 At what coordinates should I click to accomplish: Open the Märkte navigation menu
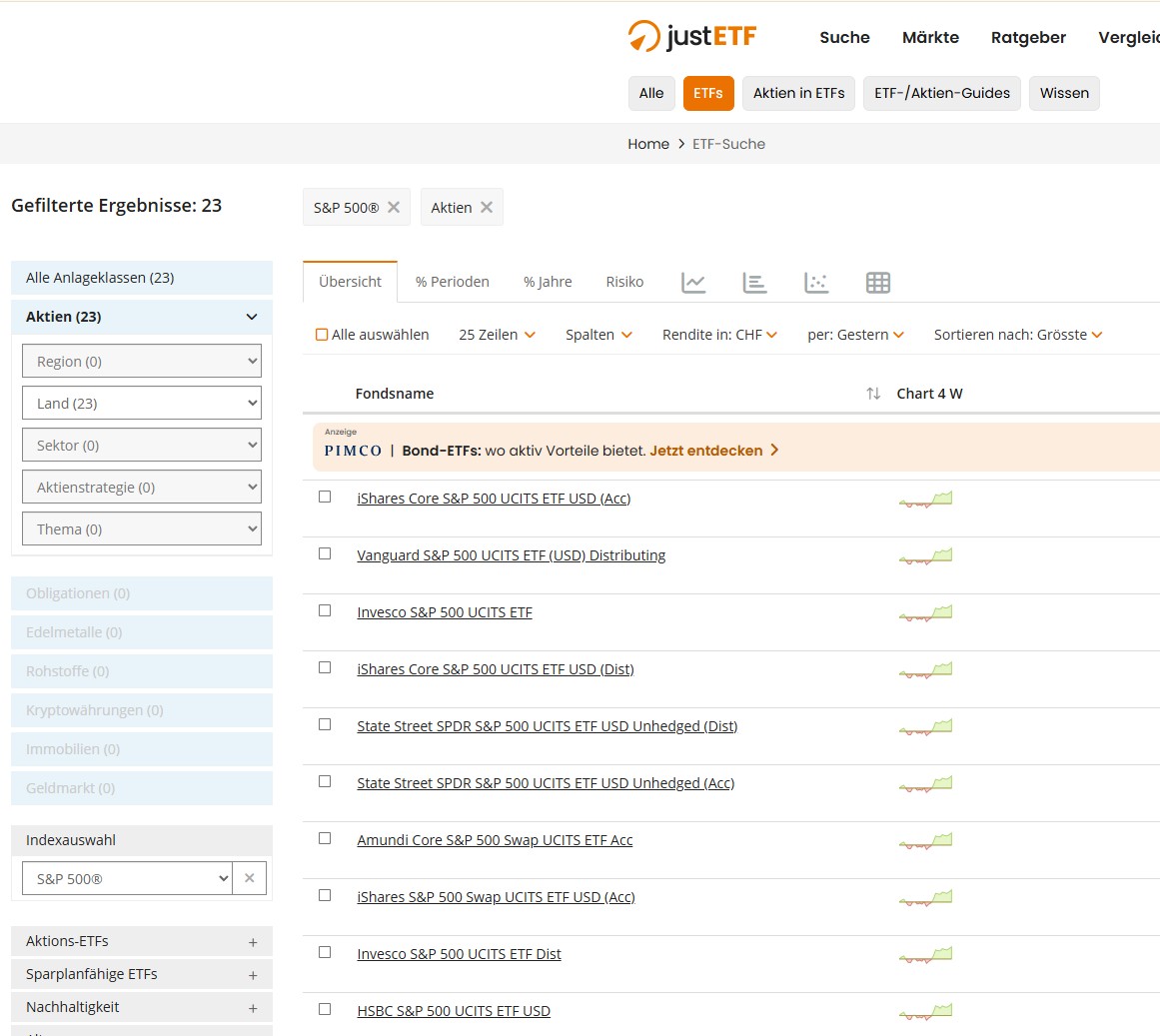click(x=930, y=38)
